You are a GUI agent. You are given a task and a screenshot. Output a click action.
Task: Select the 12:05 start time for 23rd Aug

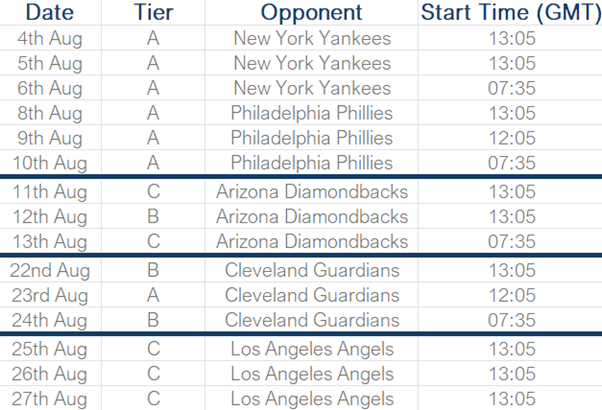click(510, 295)
